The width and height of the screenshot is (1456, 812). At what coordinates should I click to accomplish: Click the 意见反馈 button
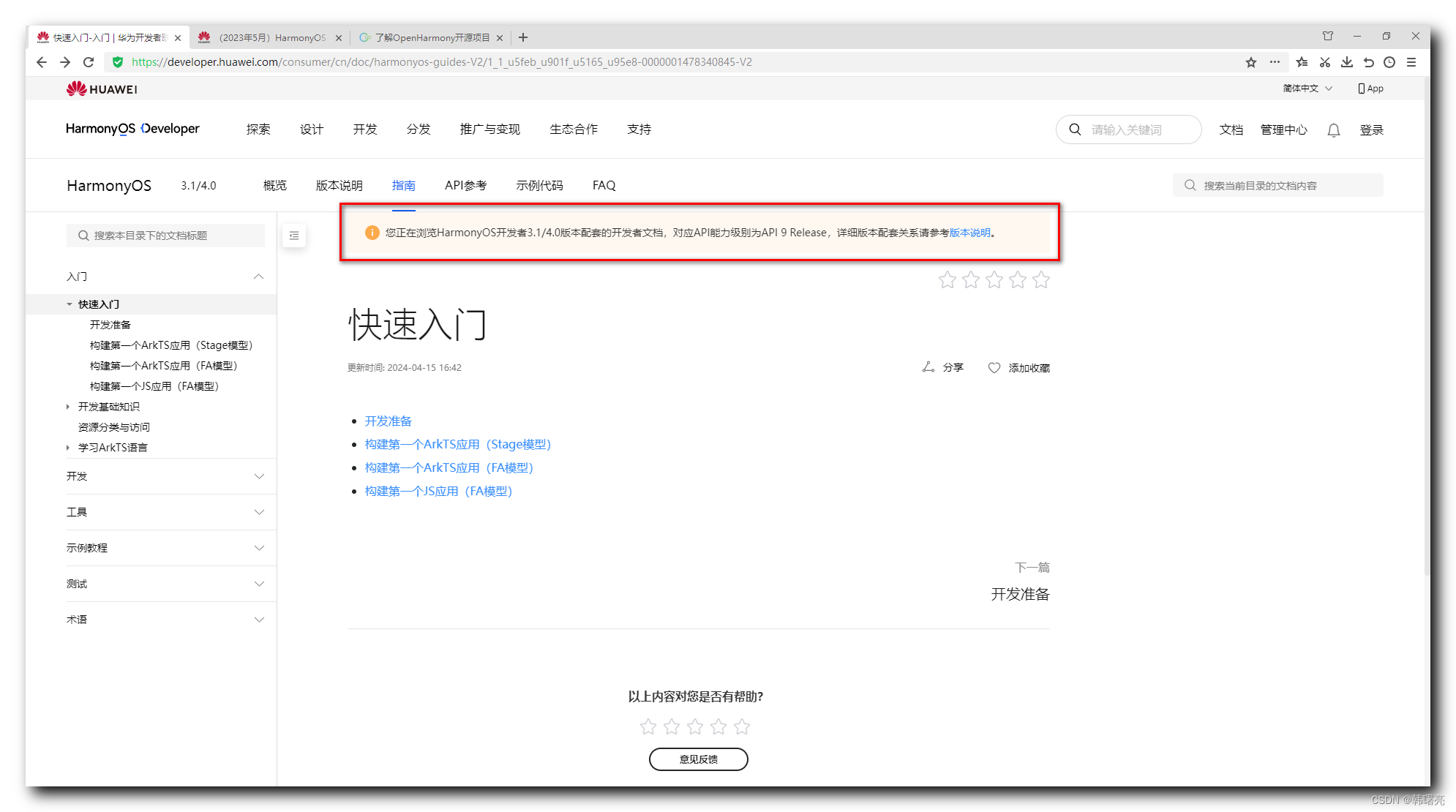699,759
